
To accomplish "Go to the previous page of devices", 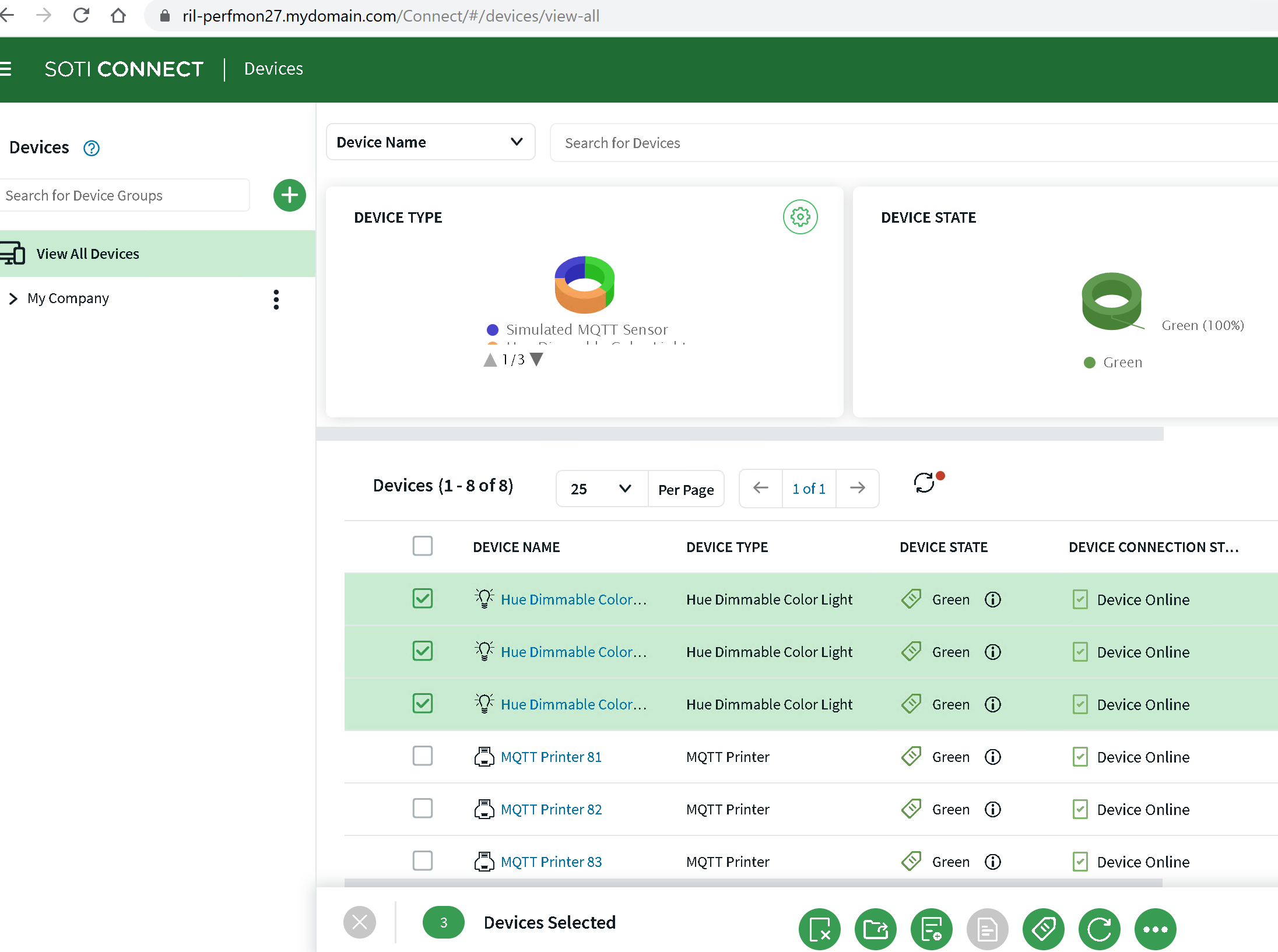I will click(760, 488).
